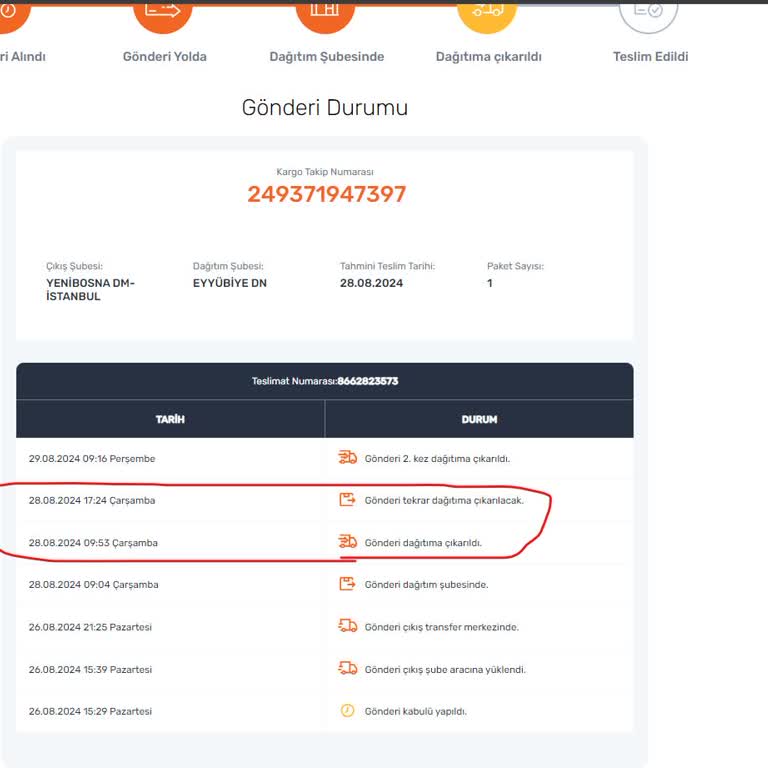Click clock icon beside 'Gönderi kabulü yapıldı.'
Image resolution: width=768 pixels, height=768 pixels.
[x=347, y=710]
